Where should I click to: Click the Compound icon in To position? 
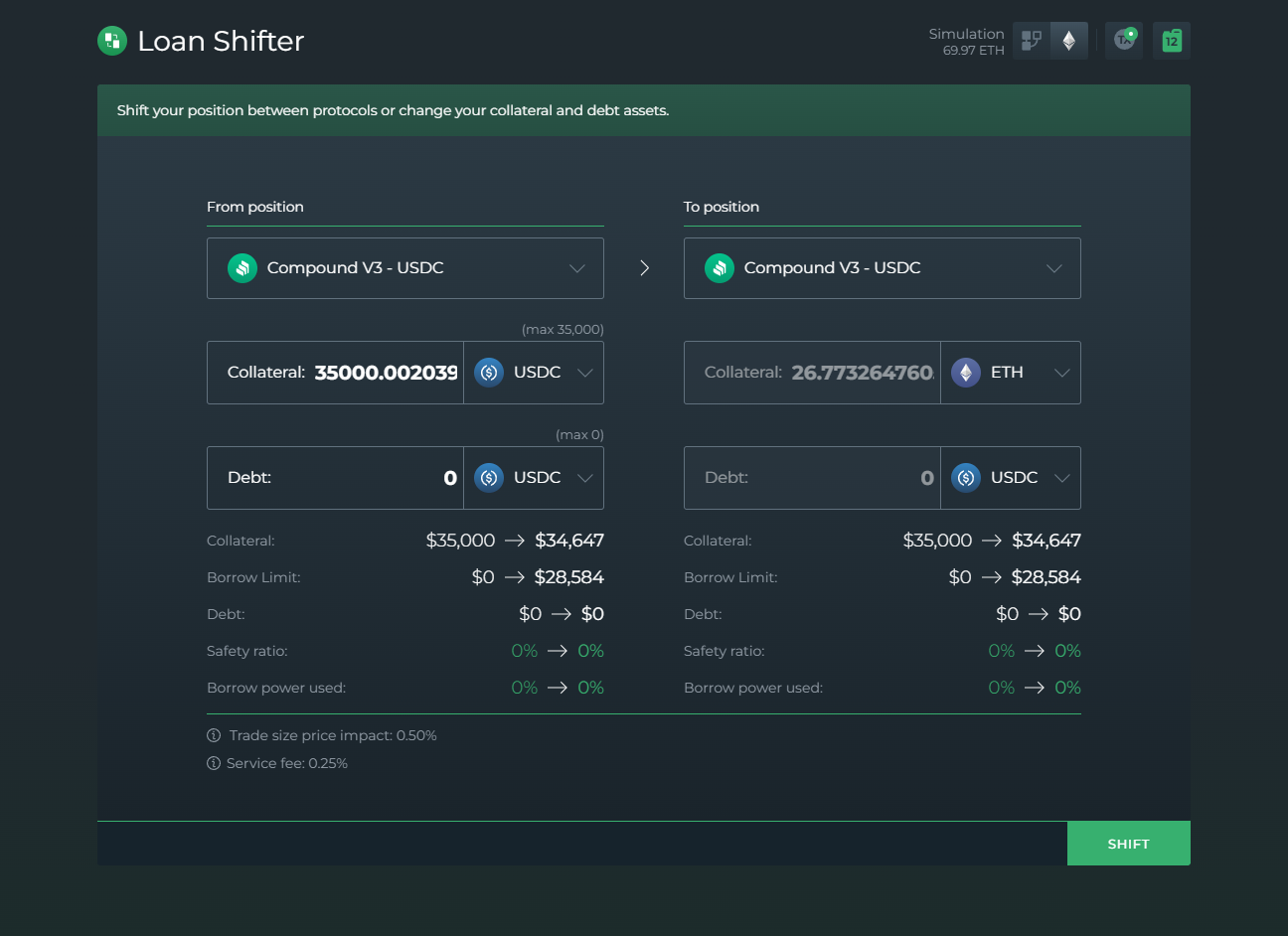[720, 268]
